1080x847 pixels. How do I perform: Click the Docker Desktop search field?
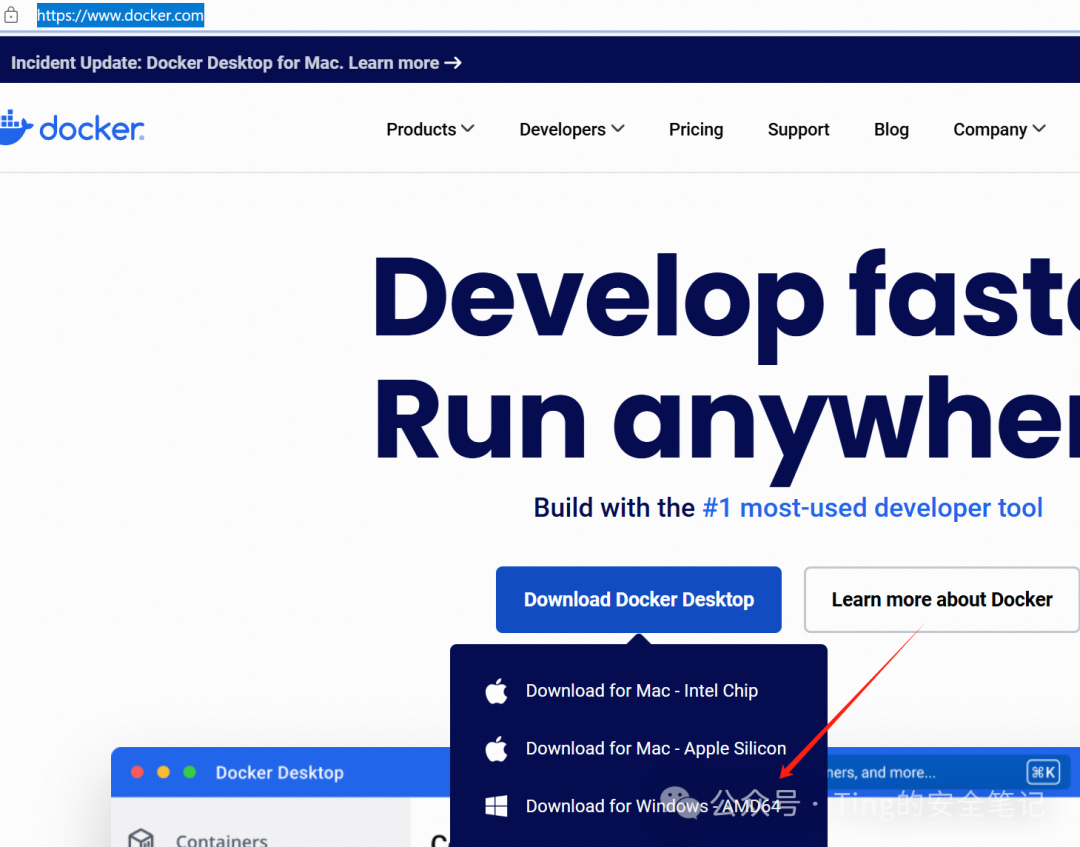coord(951,773)
